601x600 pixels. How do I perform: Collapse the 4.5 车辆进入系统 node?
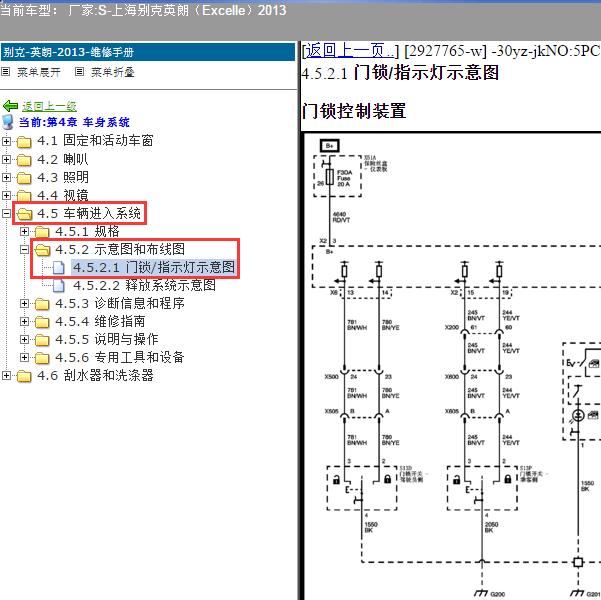[6, 214]
